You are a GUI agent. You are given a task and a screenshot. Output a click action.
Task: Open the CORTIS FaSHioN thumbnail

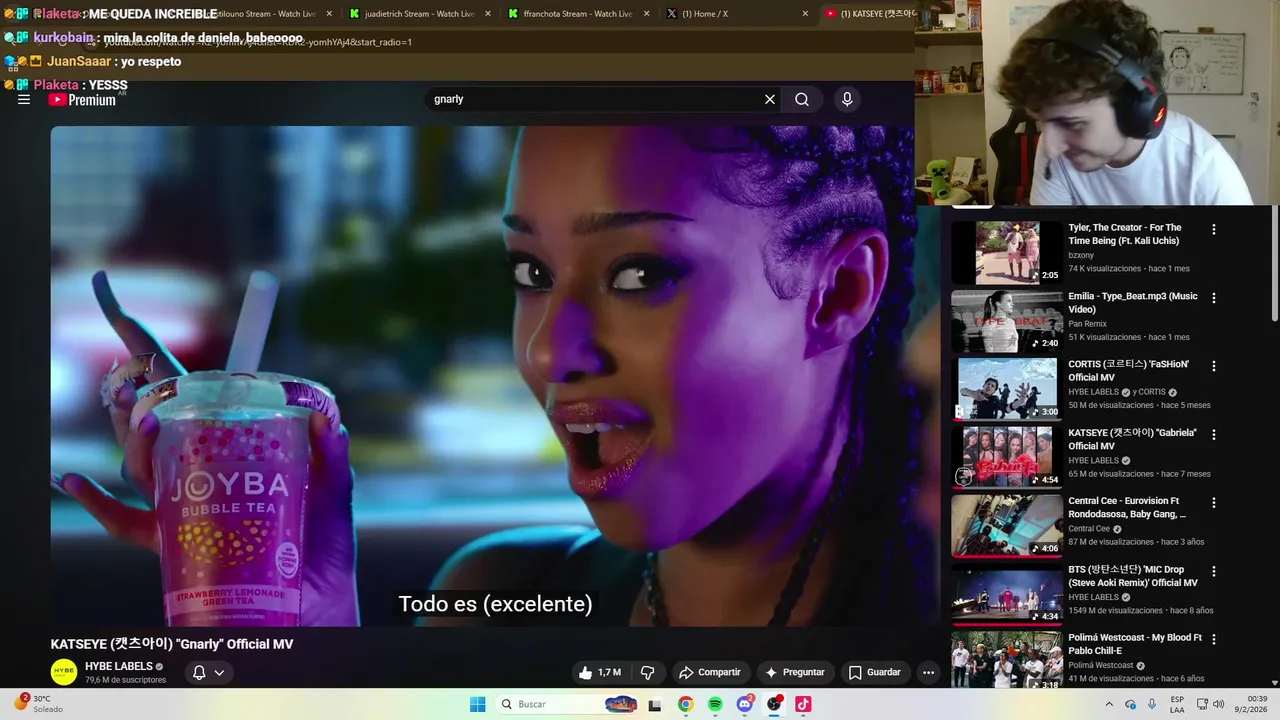coord(1007,389)
